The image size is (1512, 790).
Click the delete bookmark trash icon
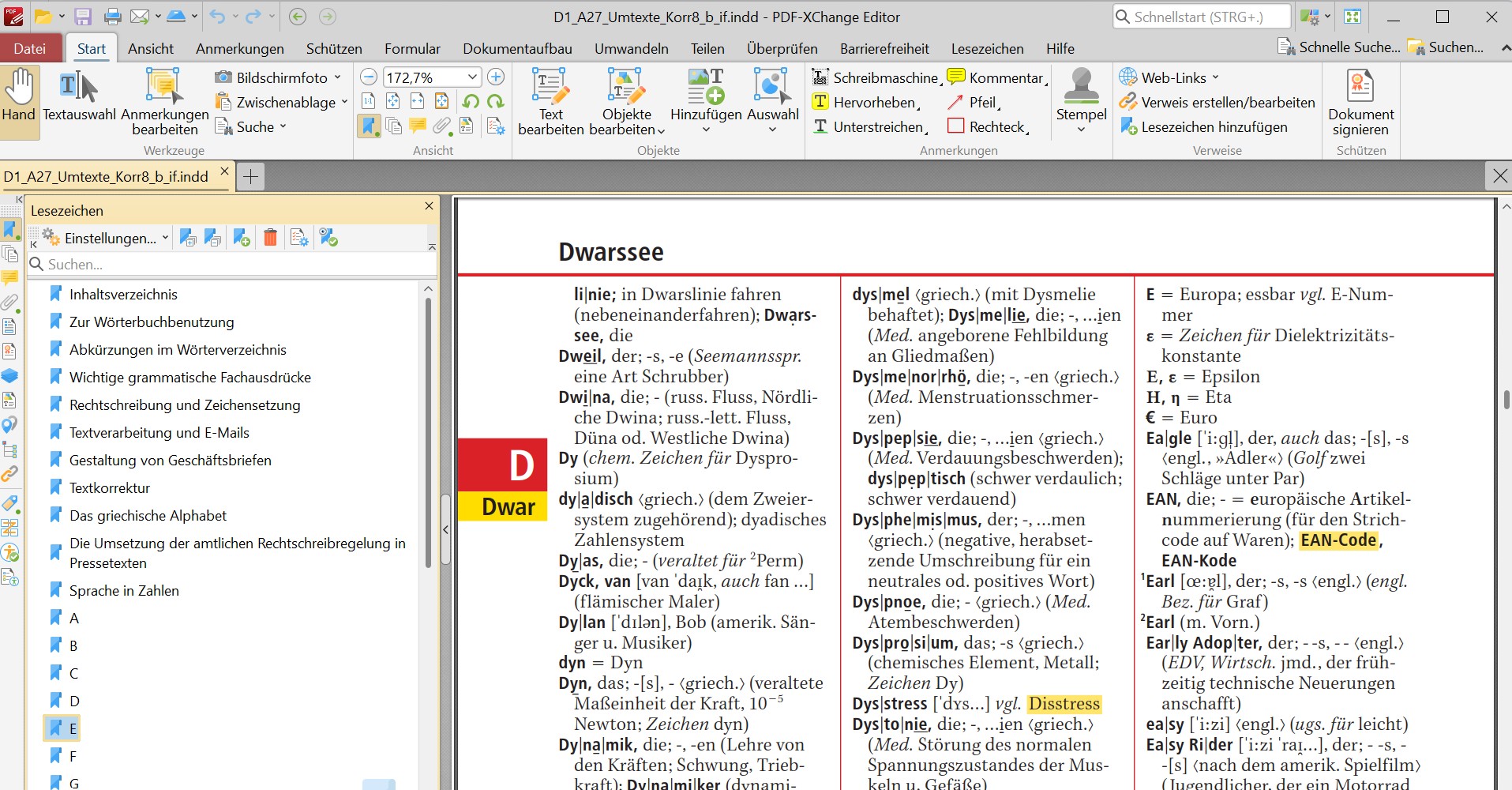270,238
